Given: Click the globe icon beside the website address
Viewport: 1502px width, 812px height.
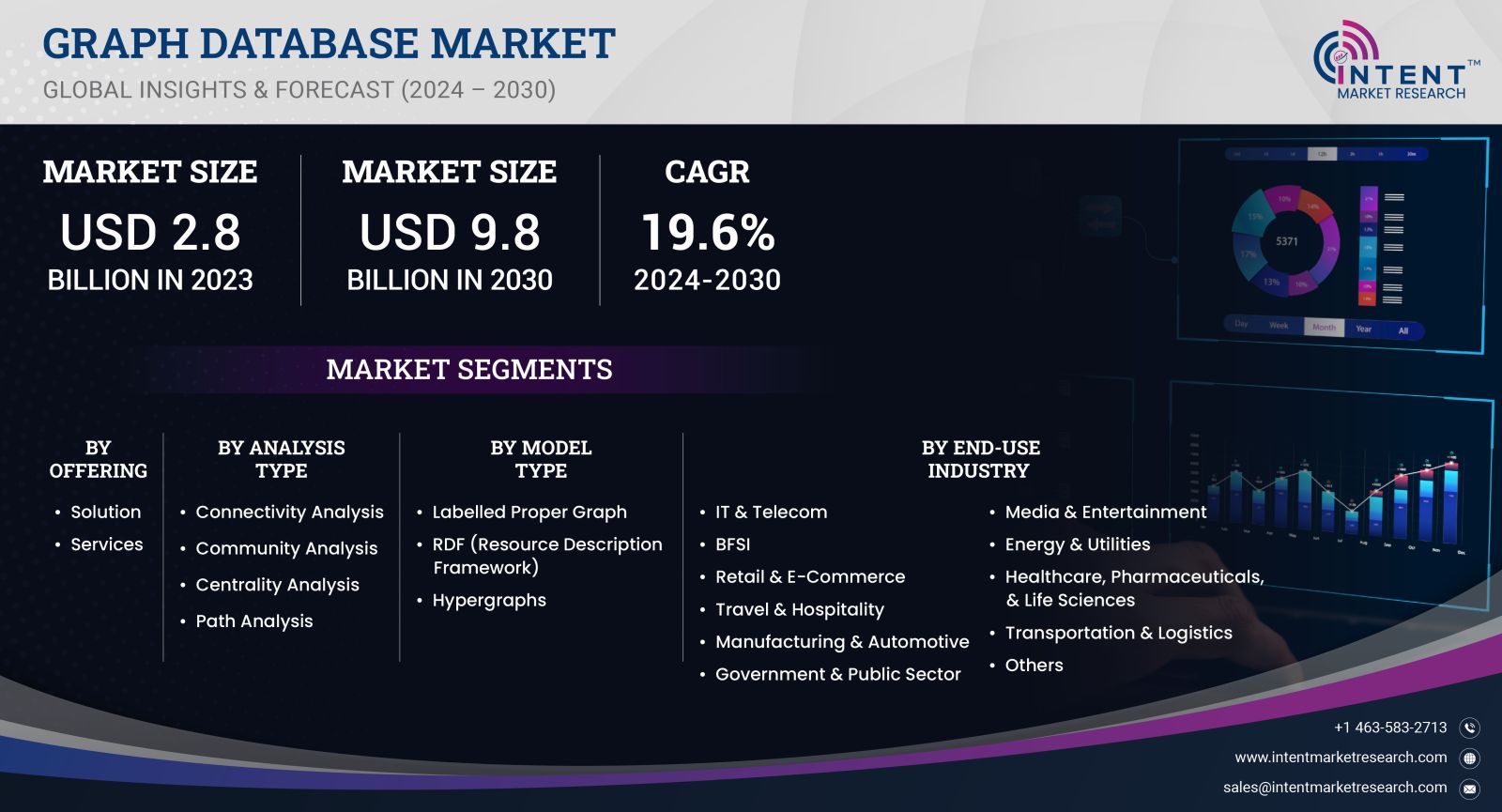Looking at the screenshot, I should tap(1470, 758).
